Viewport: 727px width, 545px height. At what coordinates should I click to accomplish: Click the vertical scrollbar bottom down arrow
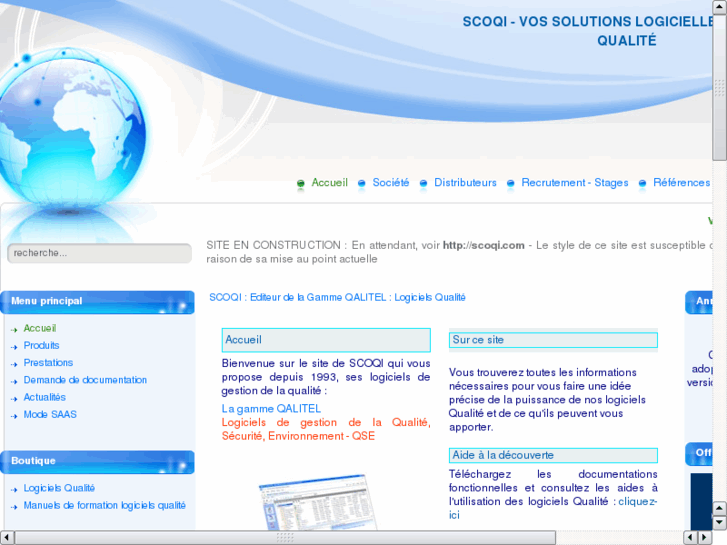(x=720, y=522)
